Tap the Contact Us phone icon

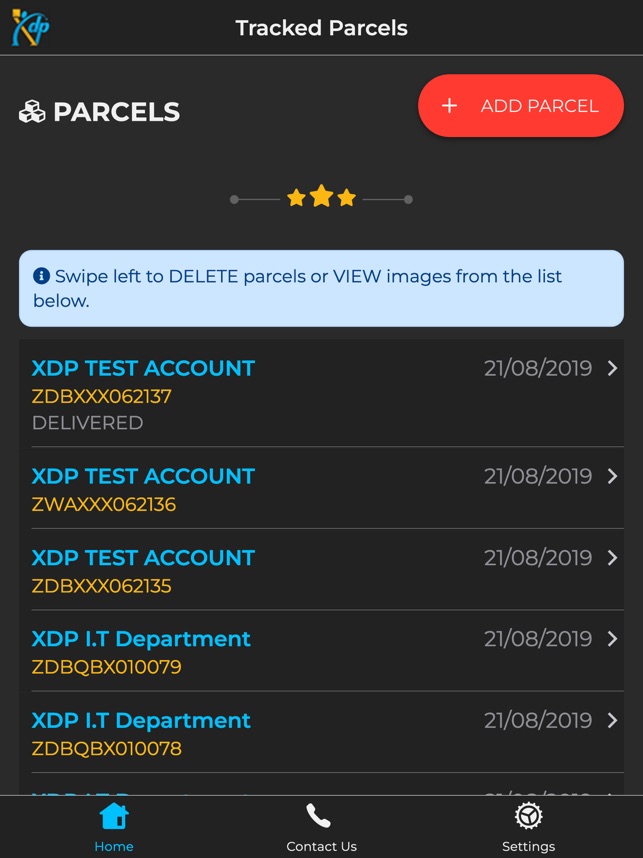[319, 817]
